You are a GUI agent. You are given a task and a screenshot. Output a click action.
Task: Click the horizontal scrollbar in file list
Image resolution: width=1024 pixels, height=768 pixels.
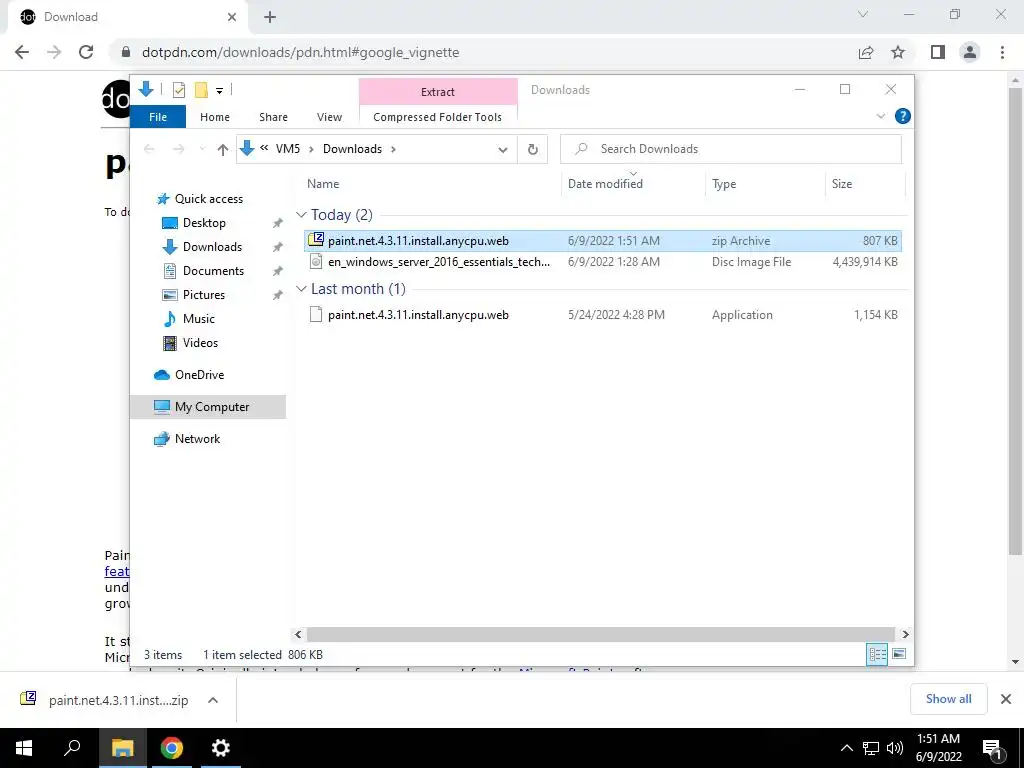(600, 634)
